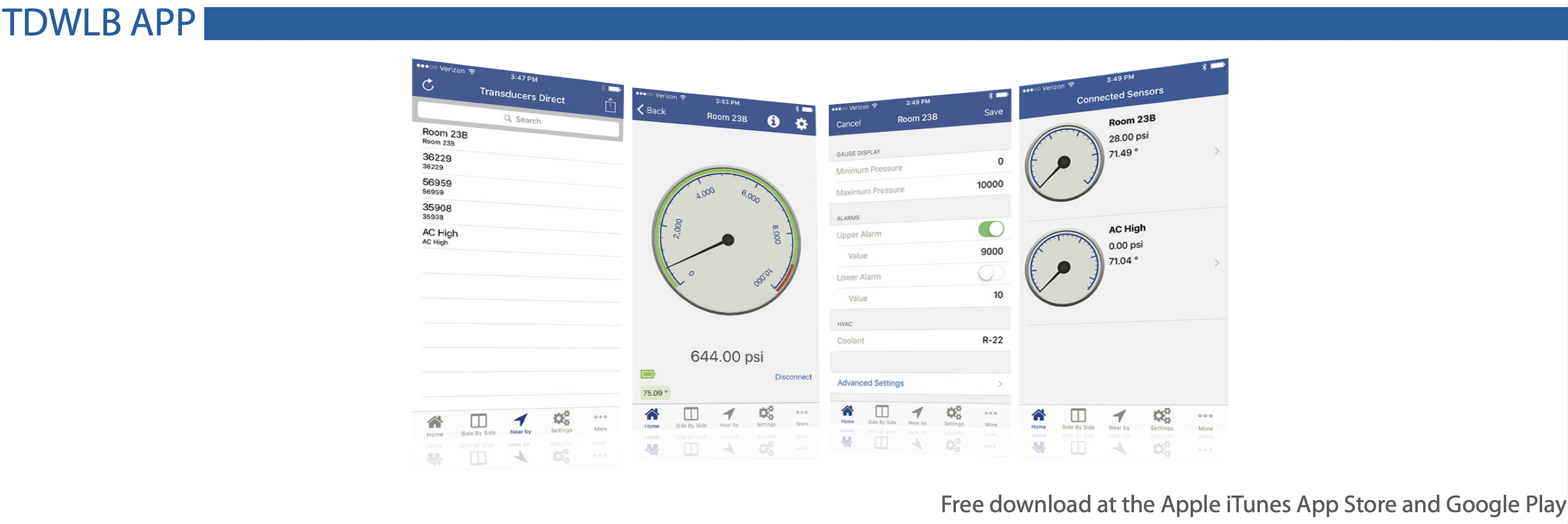Enable the Lower Alarm switch
Viewport: 1568px width, 524px height.
(x=990, y=273)
